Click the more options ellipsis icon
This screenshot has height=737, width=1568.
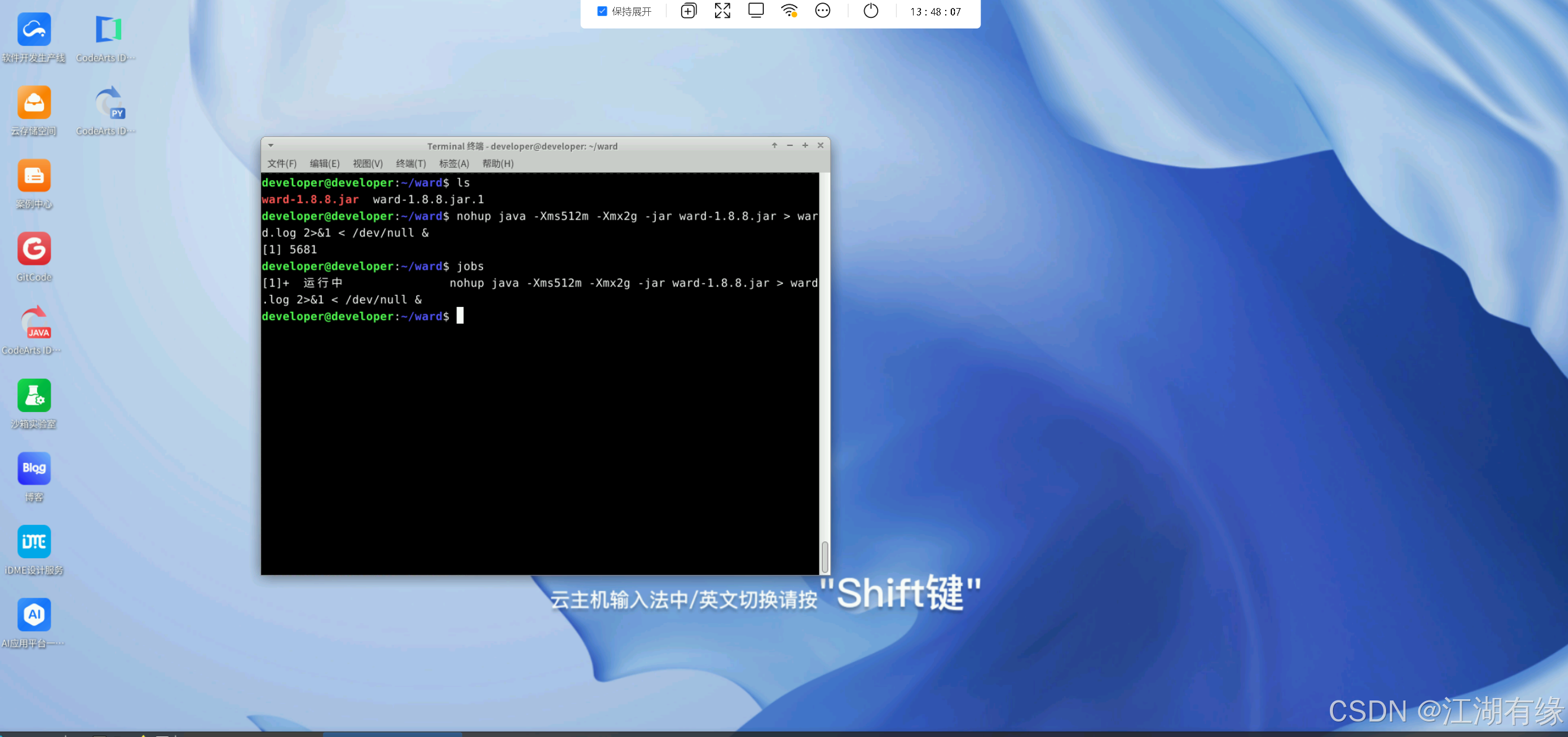tap(823, 11)
